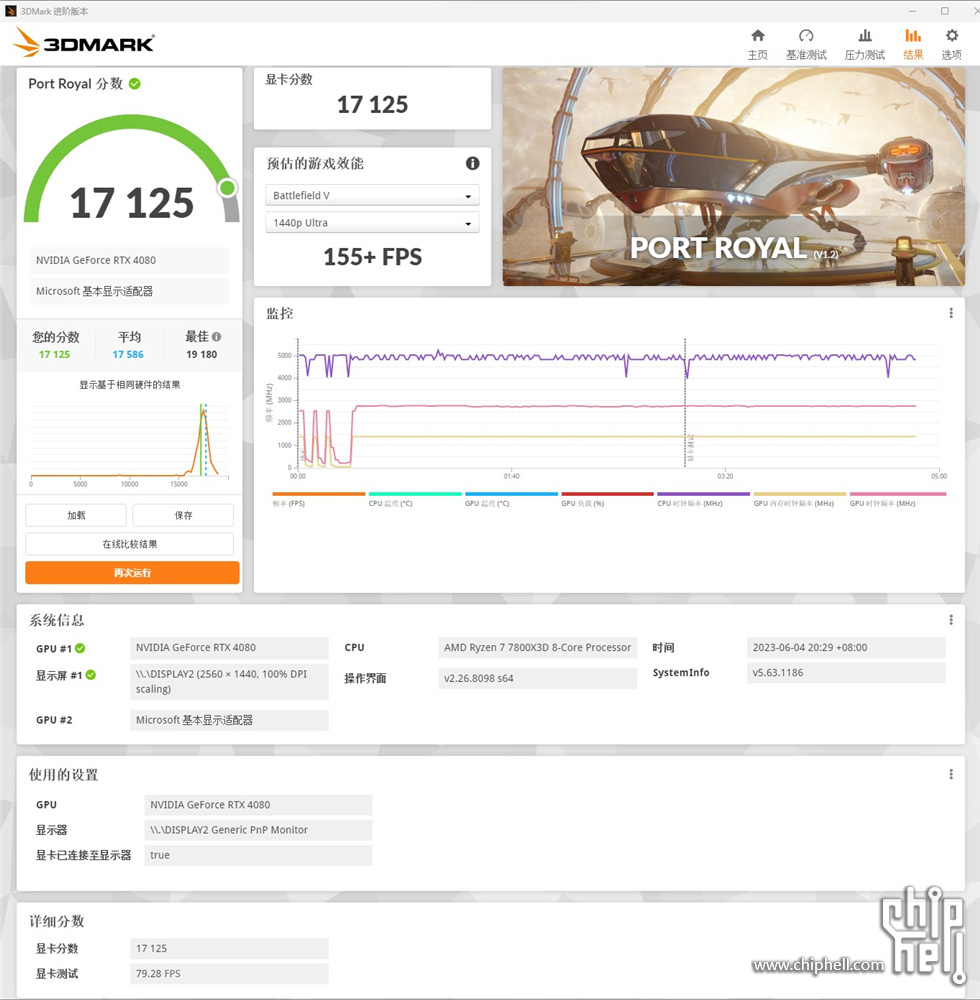Open the 基准测试 benchmarks gauge icon
The image size is (980, 1000).
(x=806, y=36)
